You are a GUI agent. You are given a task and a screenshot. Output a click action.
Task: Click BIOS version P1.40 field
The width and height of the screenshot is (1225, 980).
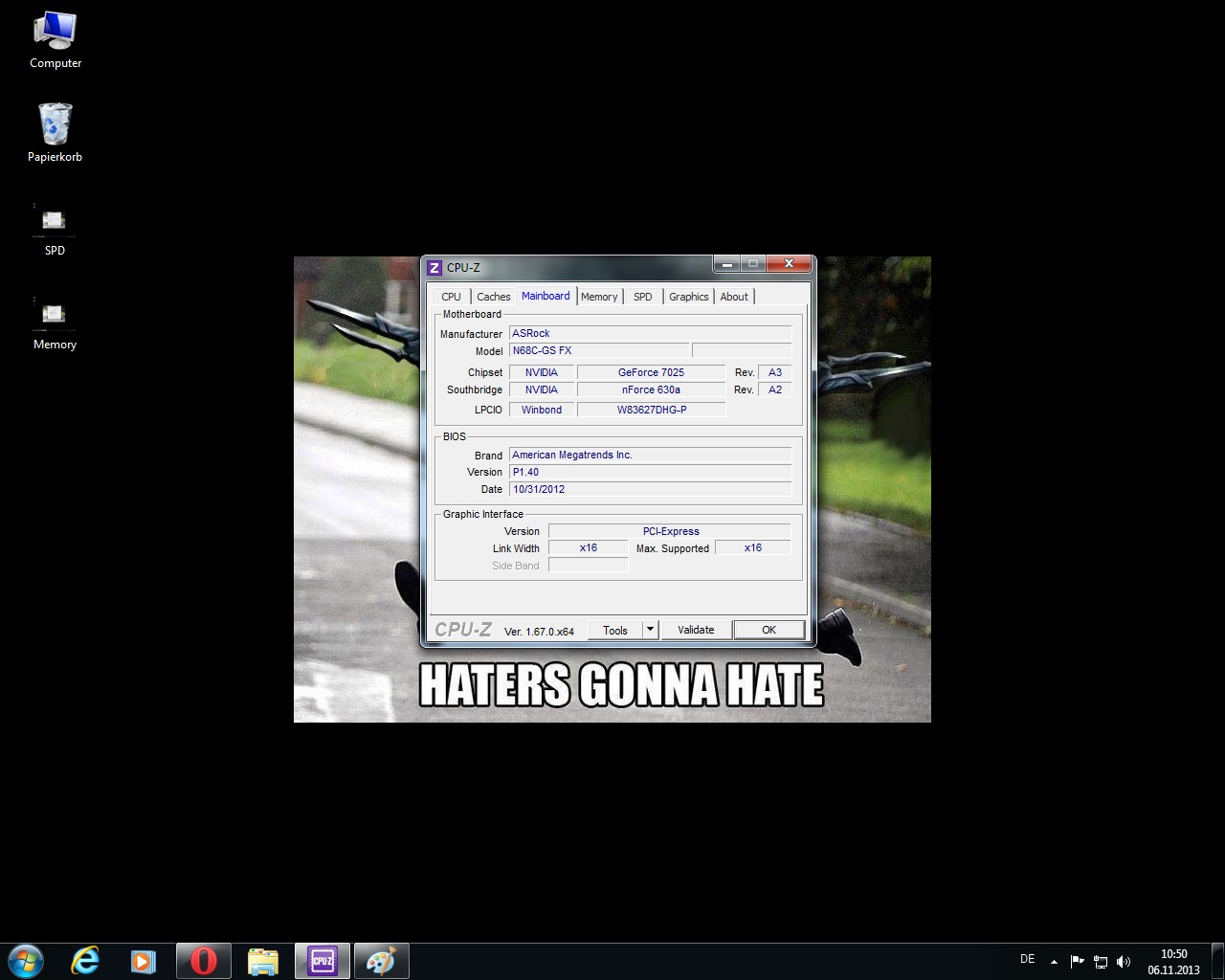pos(651,472)
